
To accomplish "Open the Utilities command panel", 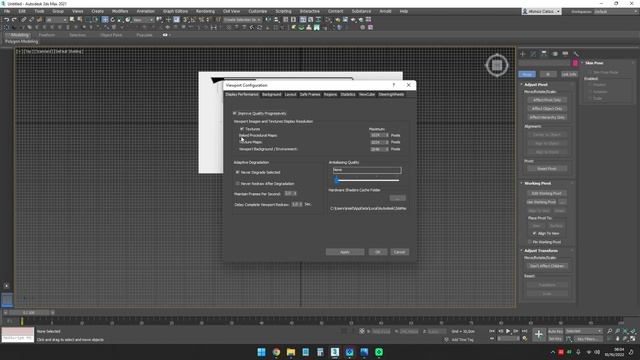I will 576,54.
